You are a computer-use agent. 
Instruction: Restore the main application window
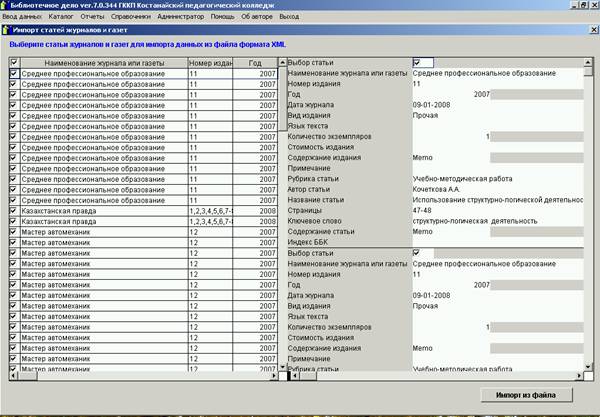click(x=584, y=5)
